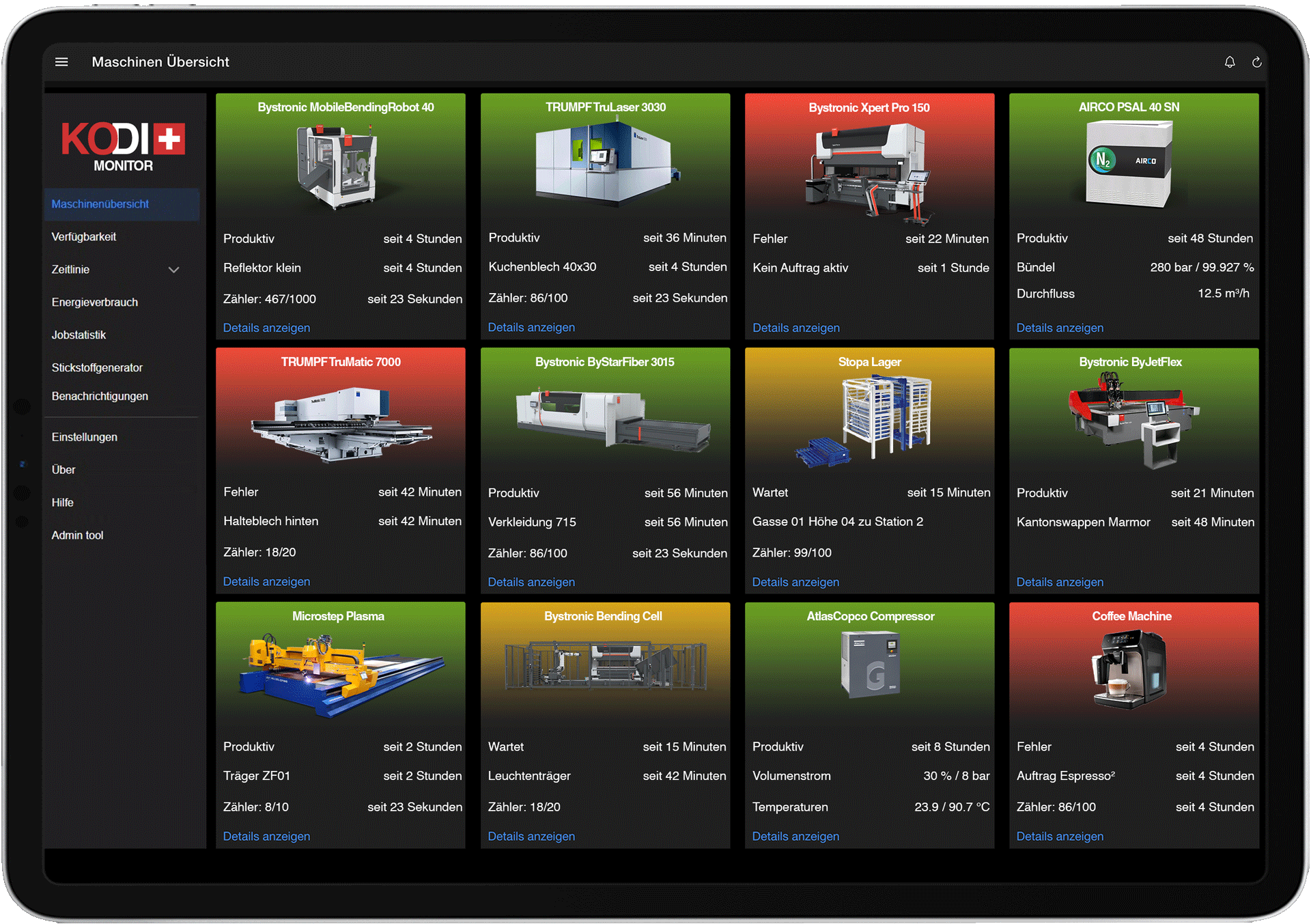
Task: Open the Über page
Action: click(x=64, y=470)
